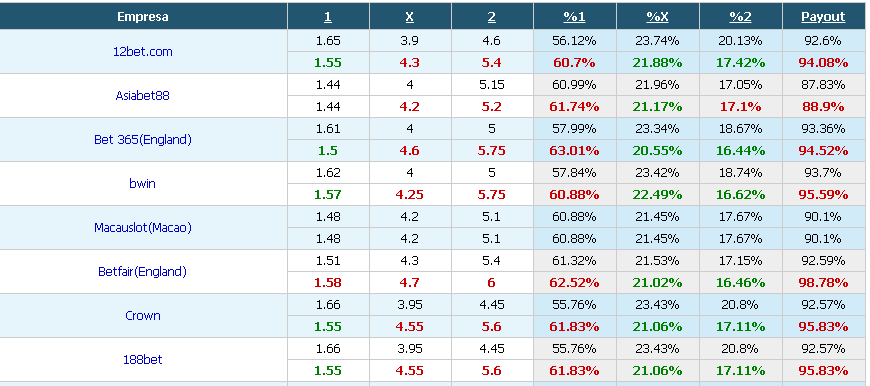Select Bet 365's 63.01% cell

tap(574, 151)
